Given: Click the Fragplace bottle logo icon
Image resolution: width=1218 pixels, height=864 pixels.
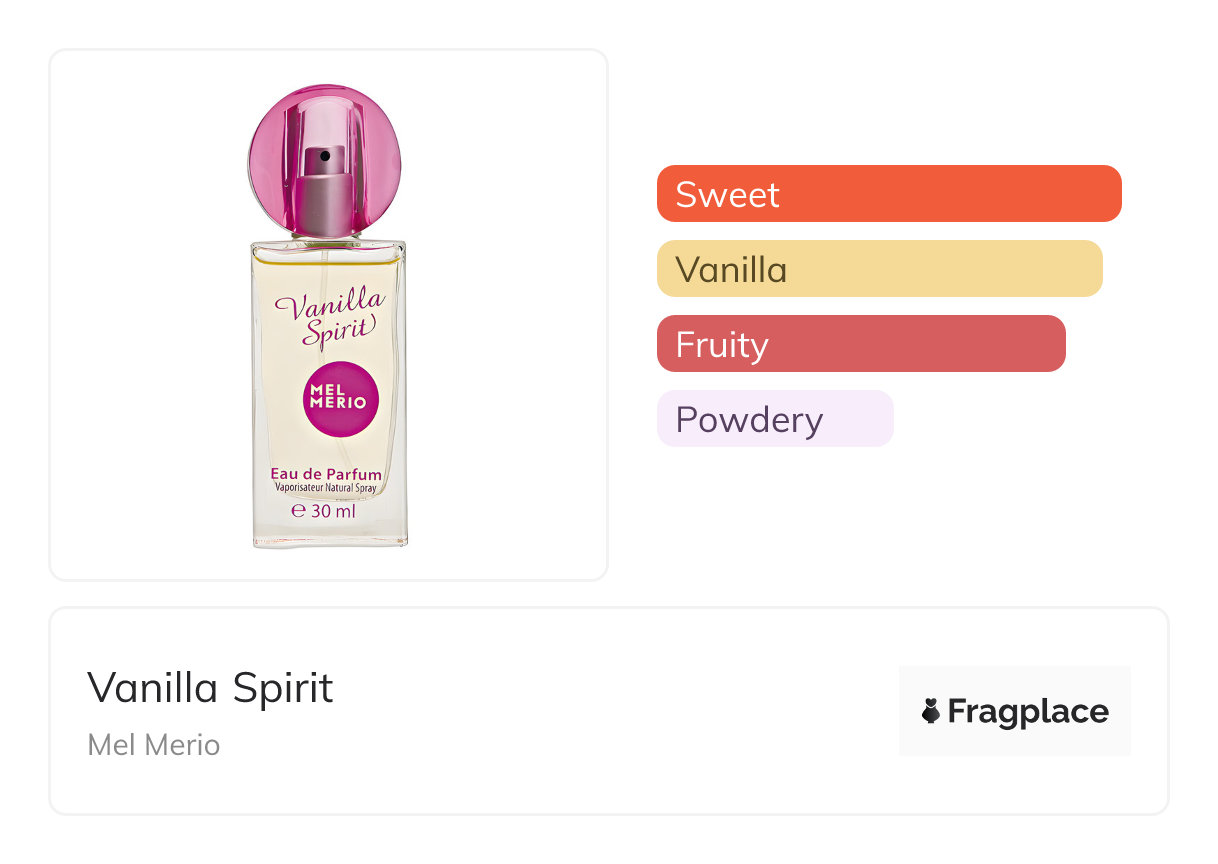Looking at the screenshot, I should 930,711.
